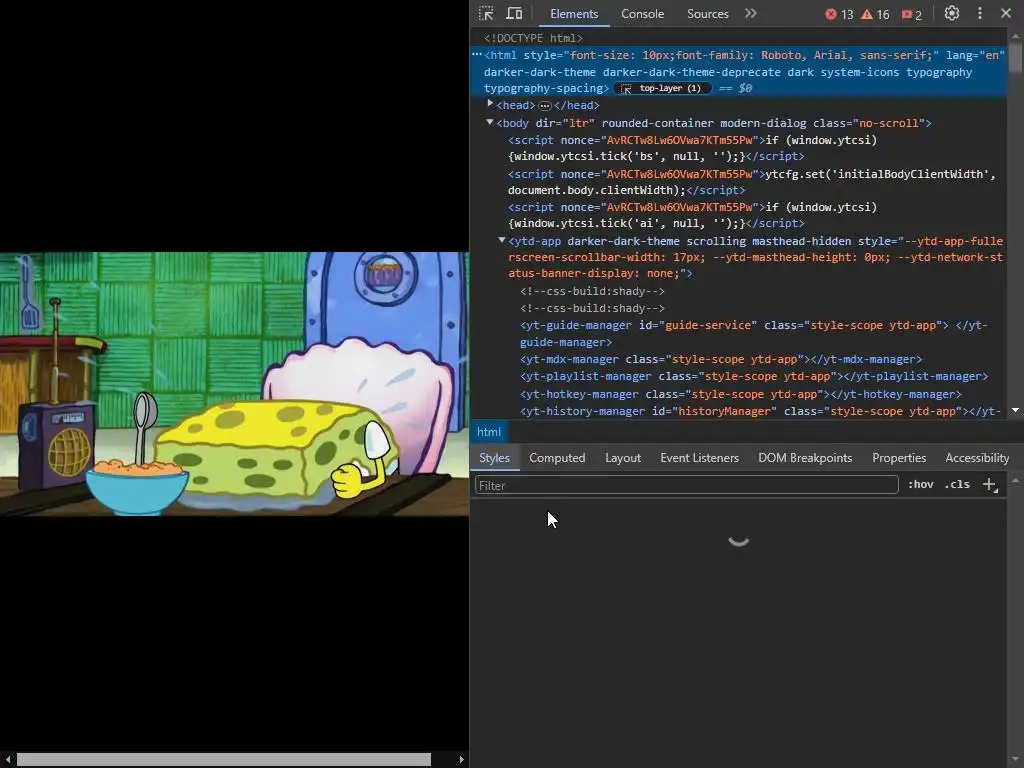Click the SpongeBob video frame
The width and height of the screenshot is (1024, 768).
234,384
